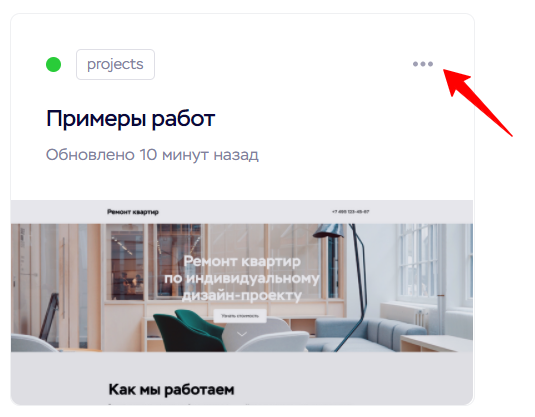Click the Обновлено 10 минут назад text
The height and width of the screenshot is (417, 535).
coord(152,155)
